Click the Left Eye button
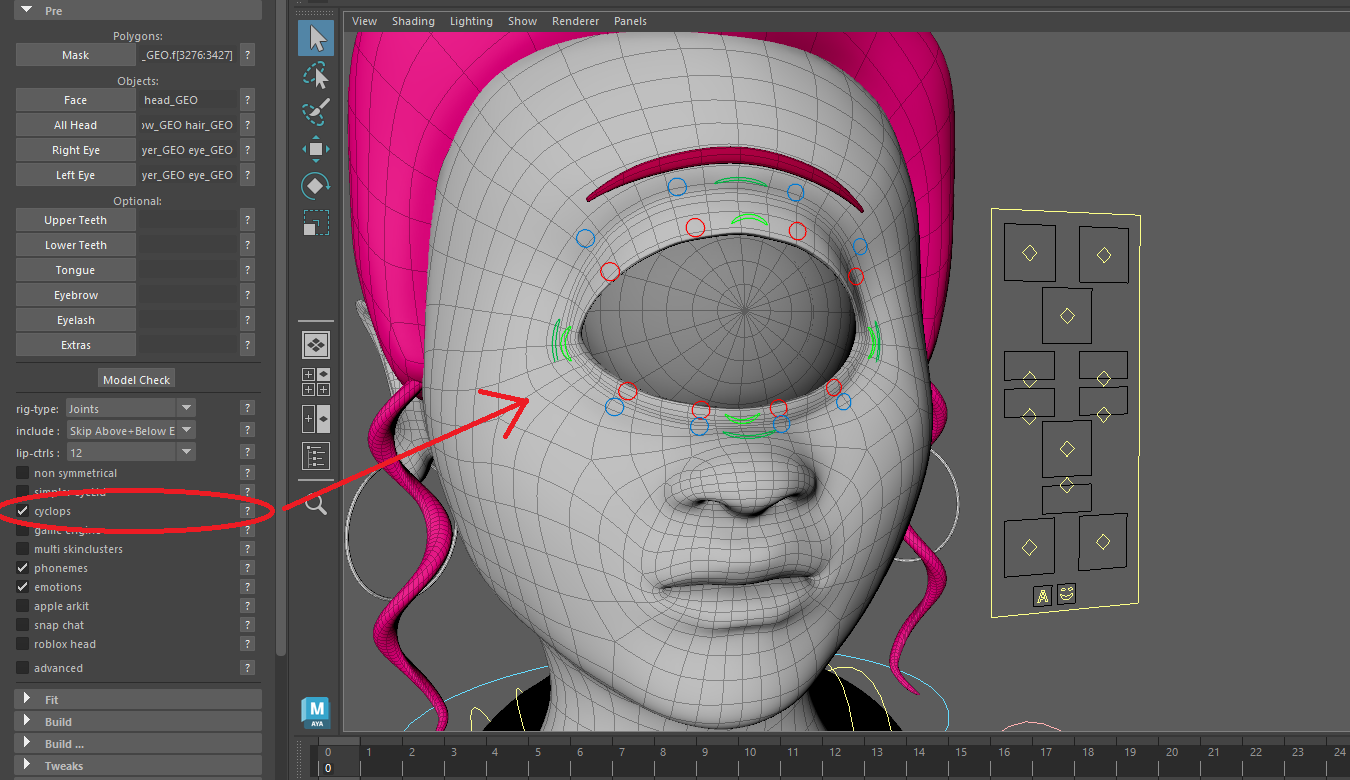 (x=76, y=175)
